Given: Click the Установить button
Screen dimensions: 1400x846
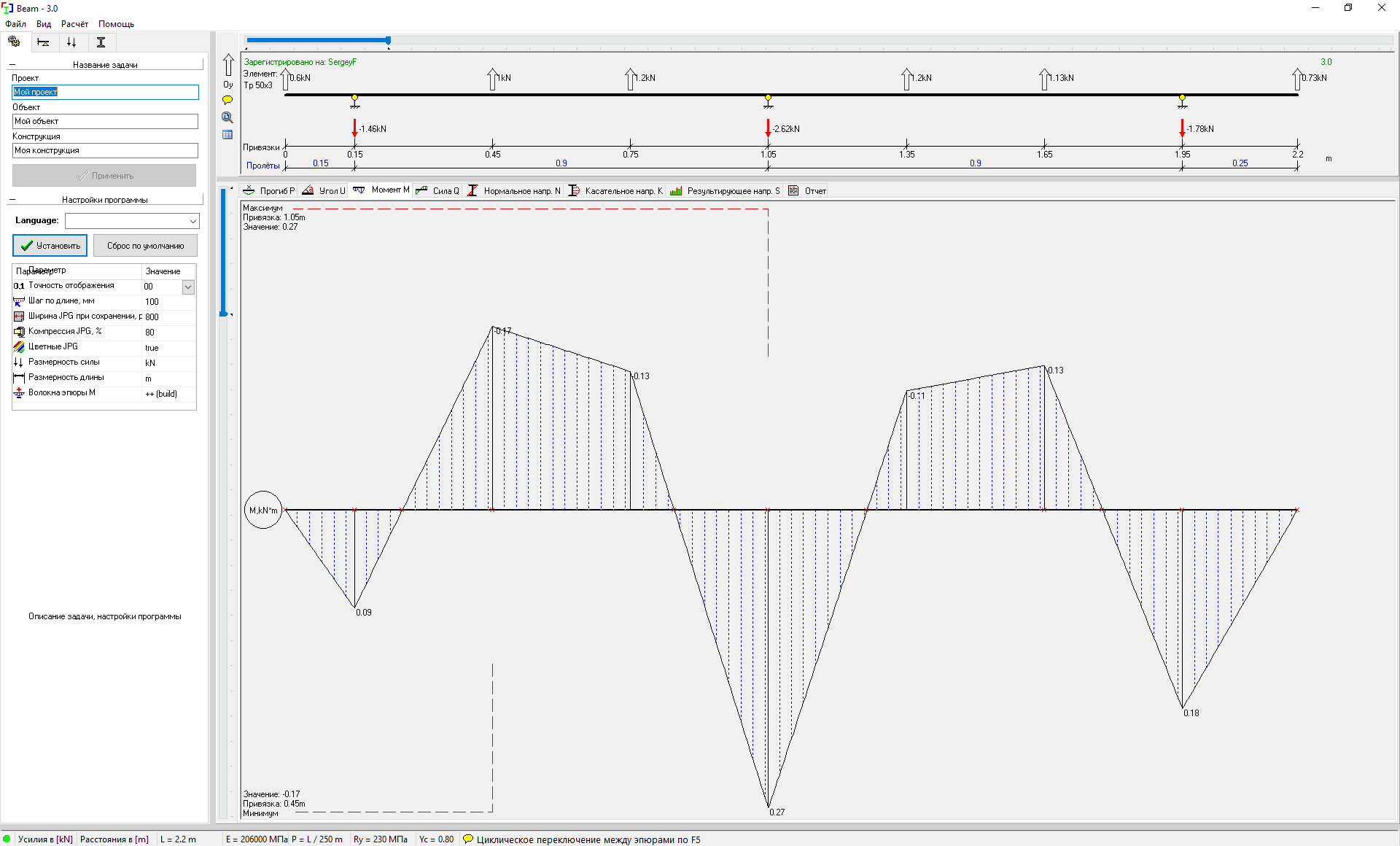Looking at the screenshot, I should 50,246.
